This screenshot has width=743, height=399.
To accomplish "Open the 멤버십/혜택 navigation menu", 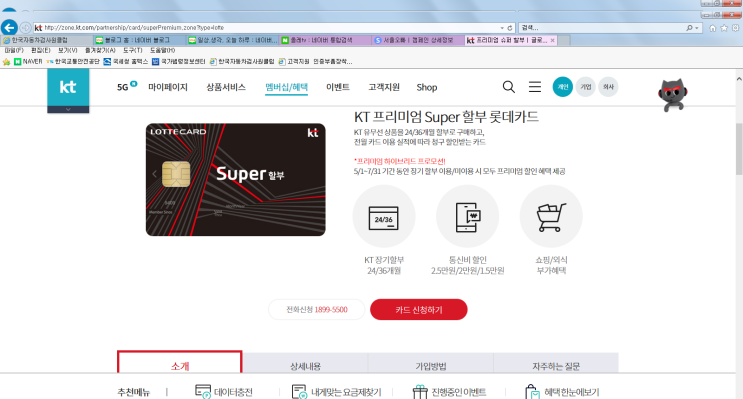I will 286,87.
